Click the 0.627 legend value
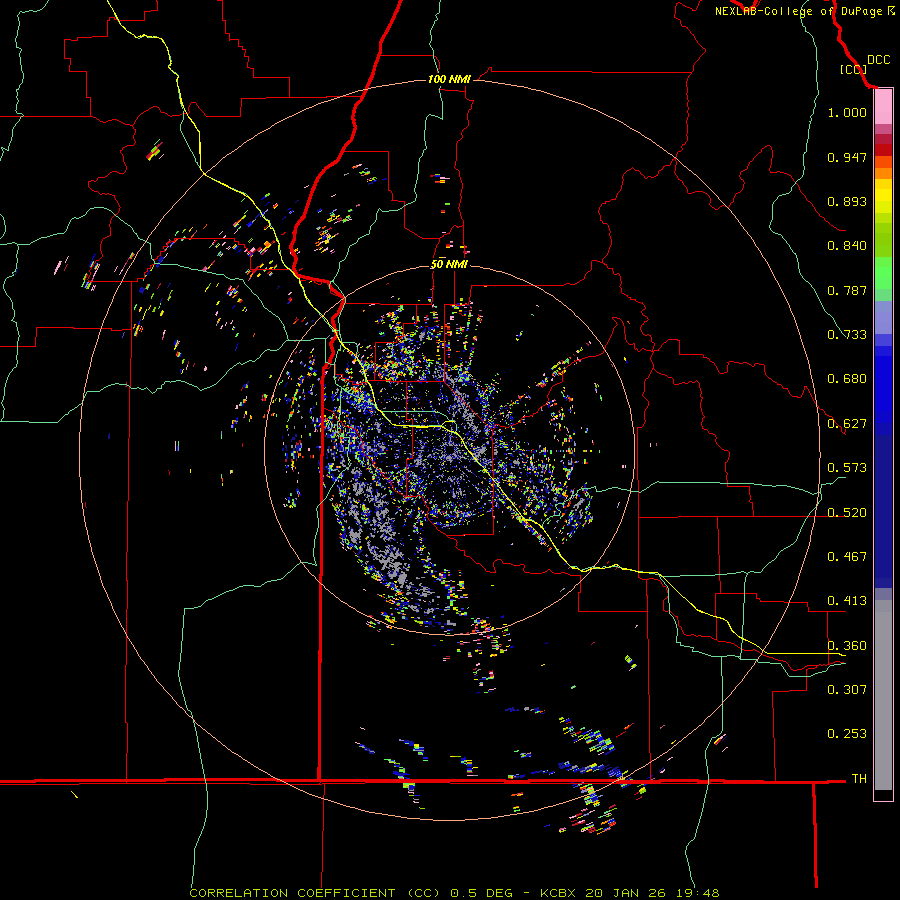The height and width of the screenshot is (900, 900). tap(847, 424)
